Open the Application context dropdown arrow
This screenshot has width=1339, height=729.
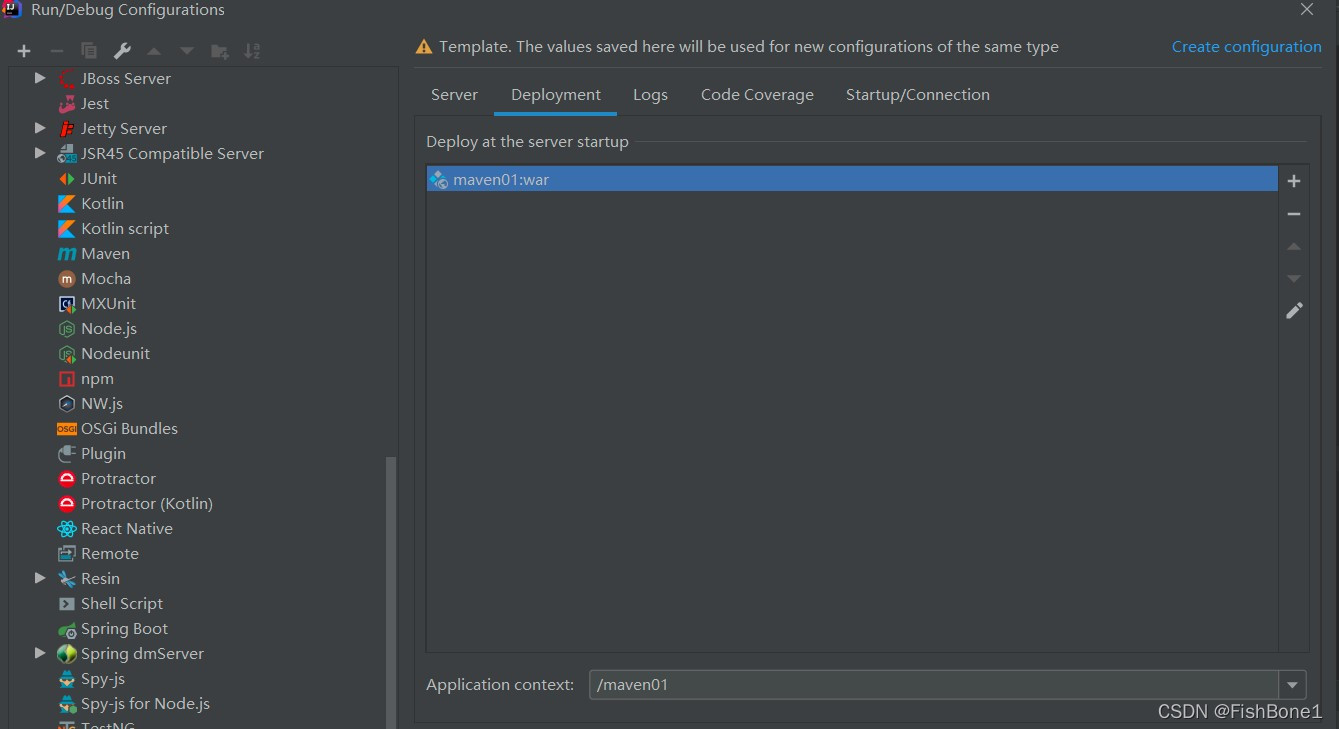point(1292,685)
